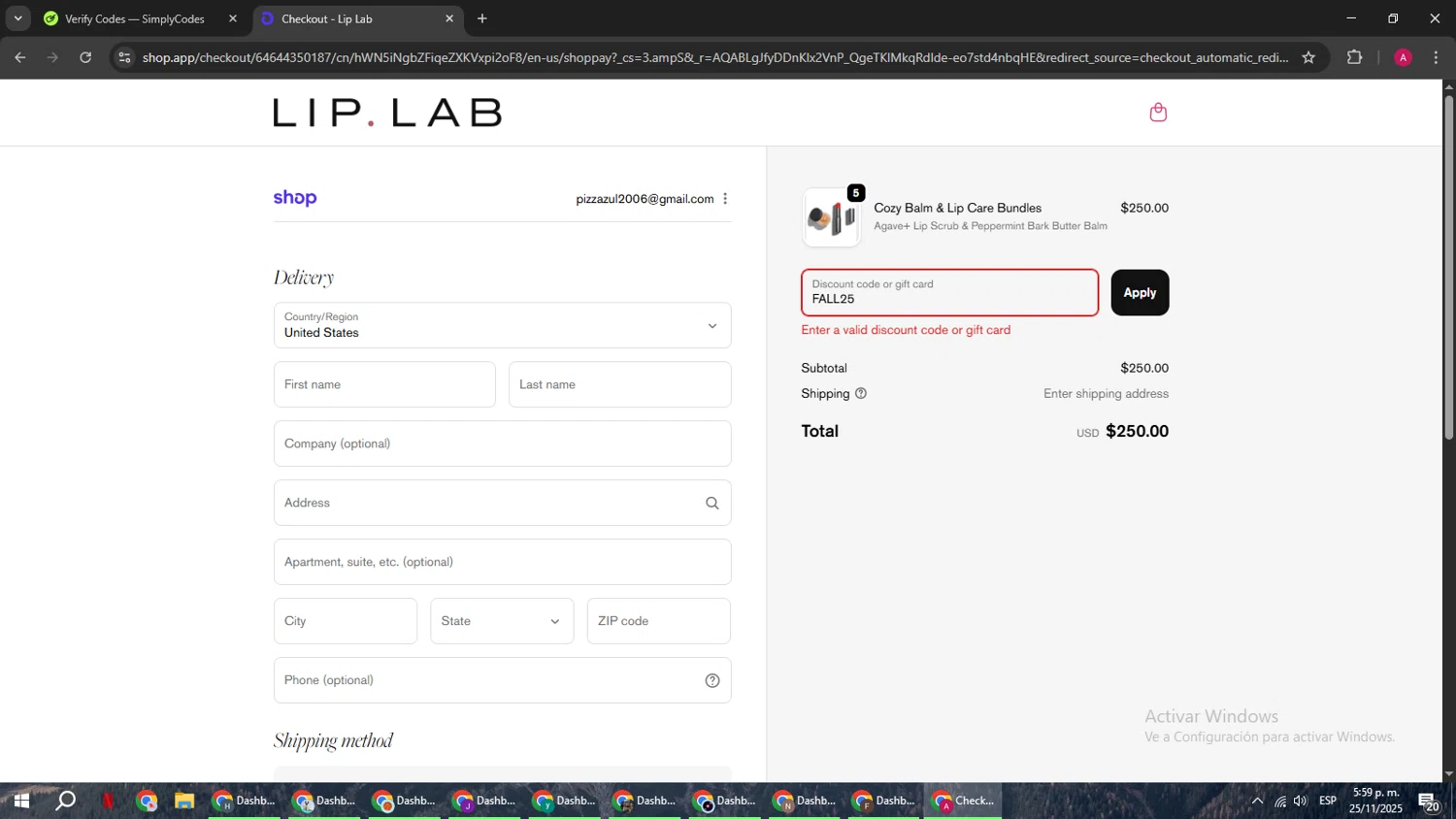Click Cozy Balm bundle product thumbnail
Image resolution: width=1456 pixels, height=819 pixels.
pyautogui.click(x=831, y=217)
